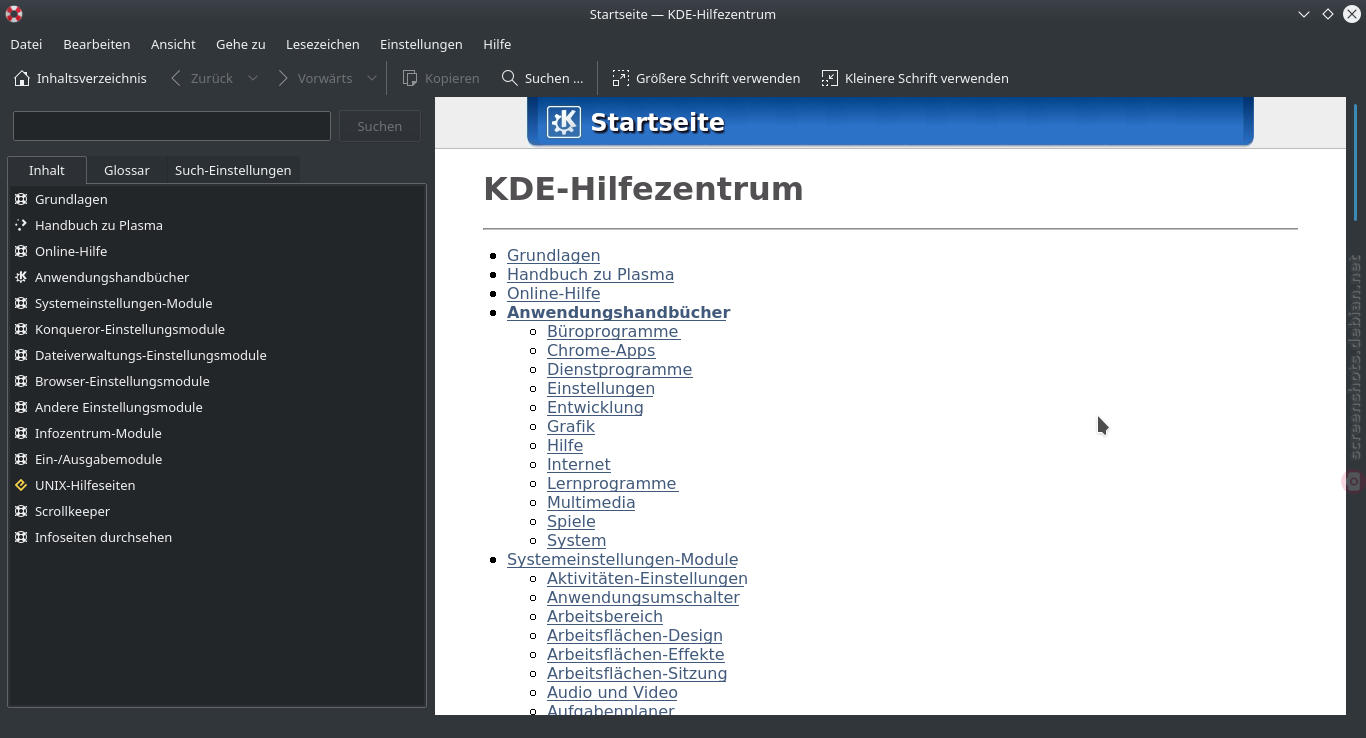The width and height of the screenshot is (1366, 738).
Task: Open the System link
Action: (x=576, y=540)
